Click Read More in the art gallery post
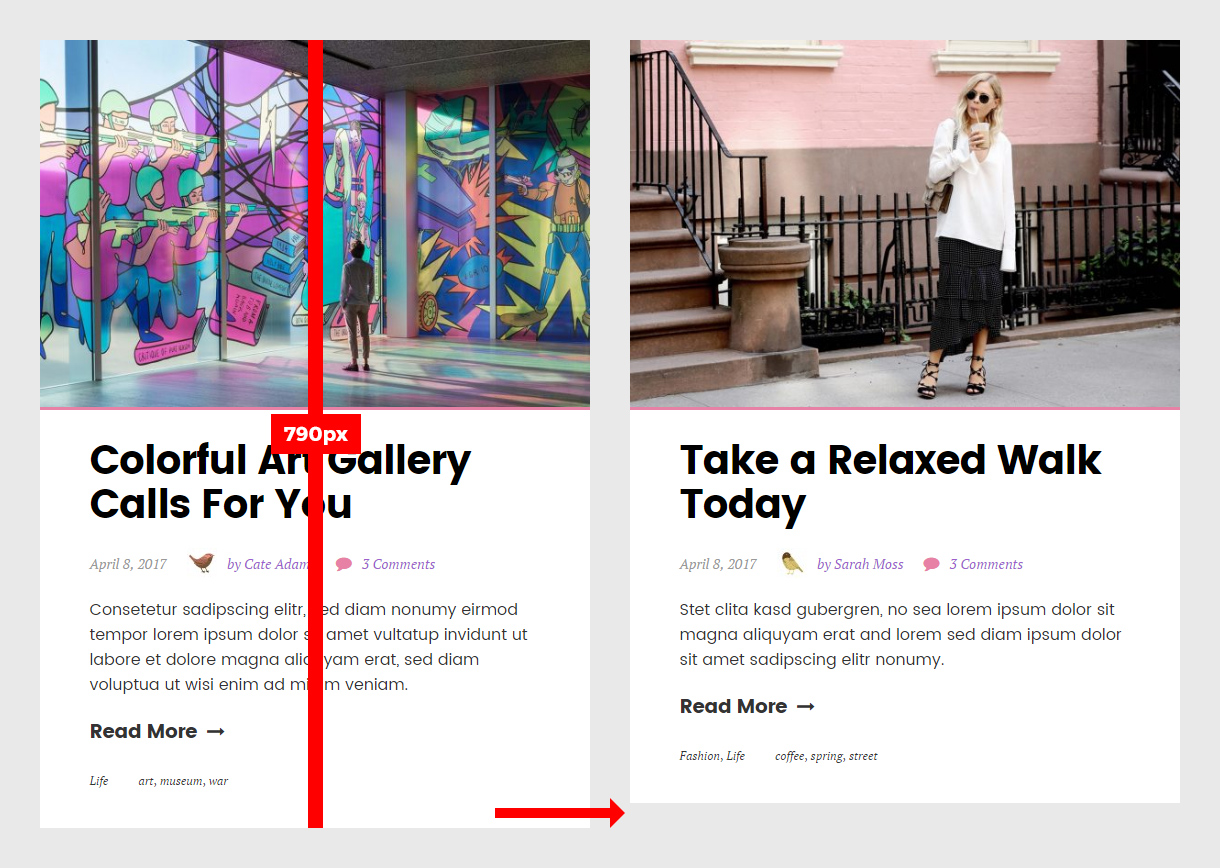Screen dimensions: 1220x868 click(x=143, y=731)
